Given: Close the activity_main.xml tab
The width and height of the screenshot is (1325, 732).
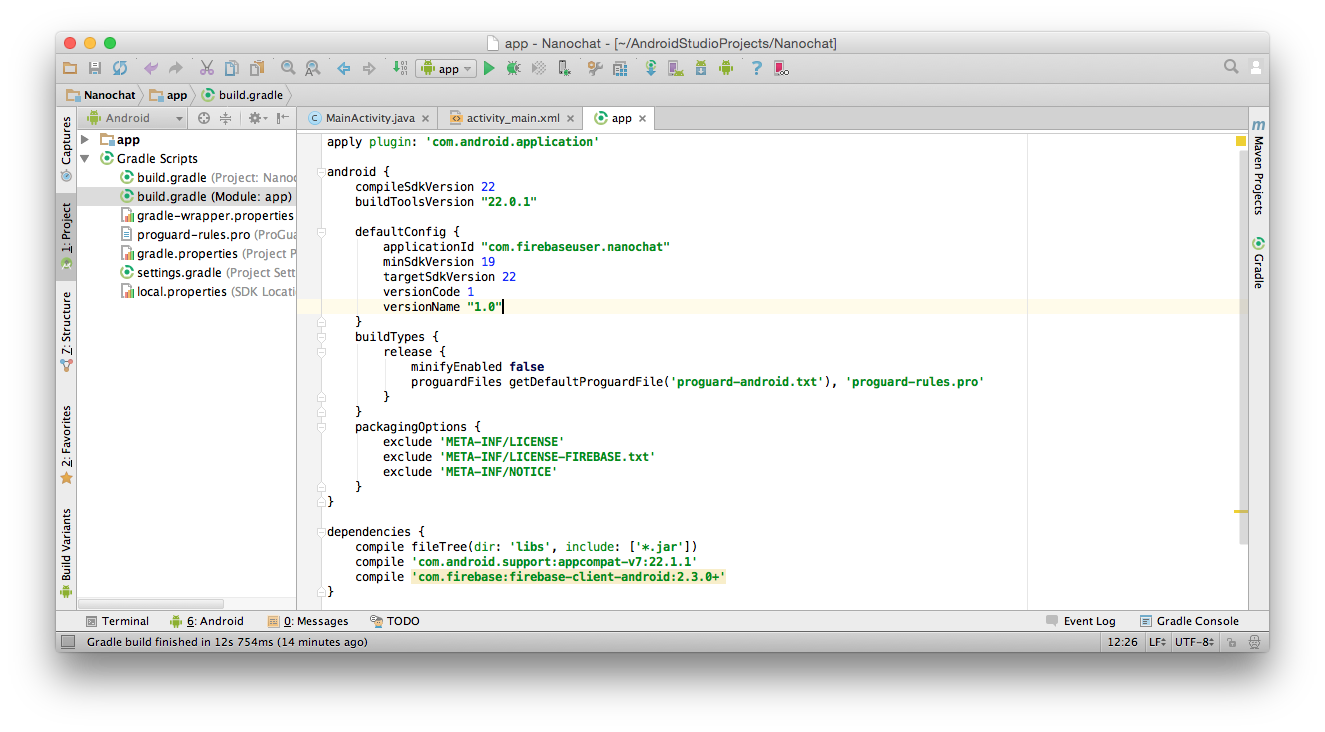Looking at the screenshot, I should pyautogui.click(x=570, y=118).
